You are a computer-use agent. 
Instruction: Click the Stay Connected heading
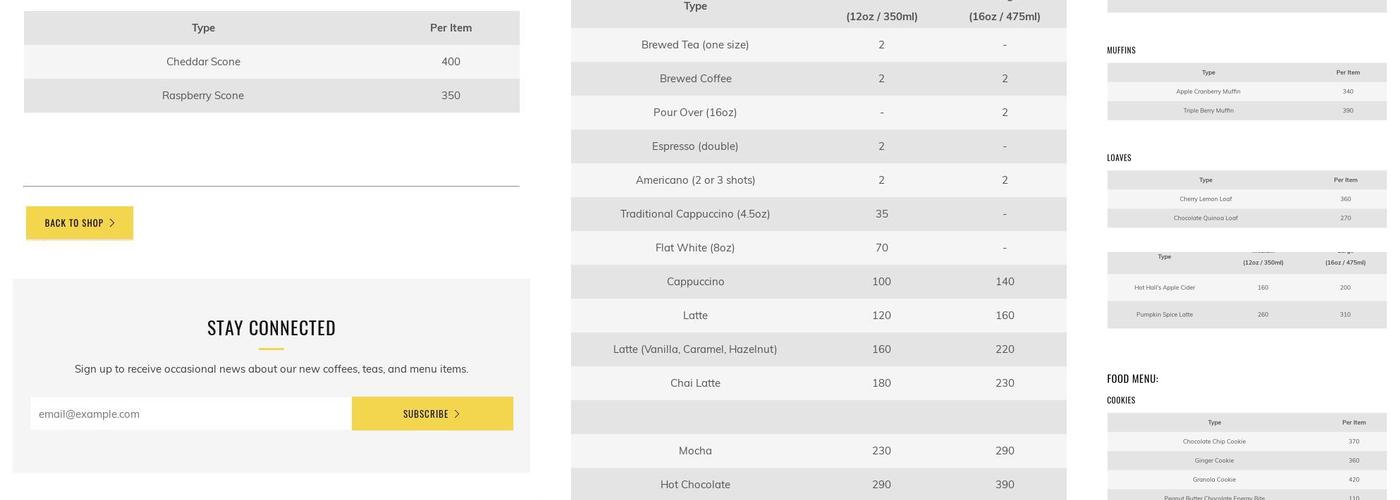271,328
